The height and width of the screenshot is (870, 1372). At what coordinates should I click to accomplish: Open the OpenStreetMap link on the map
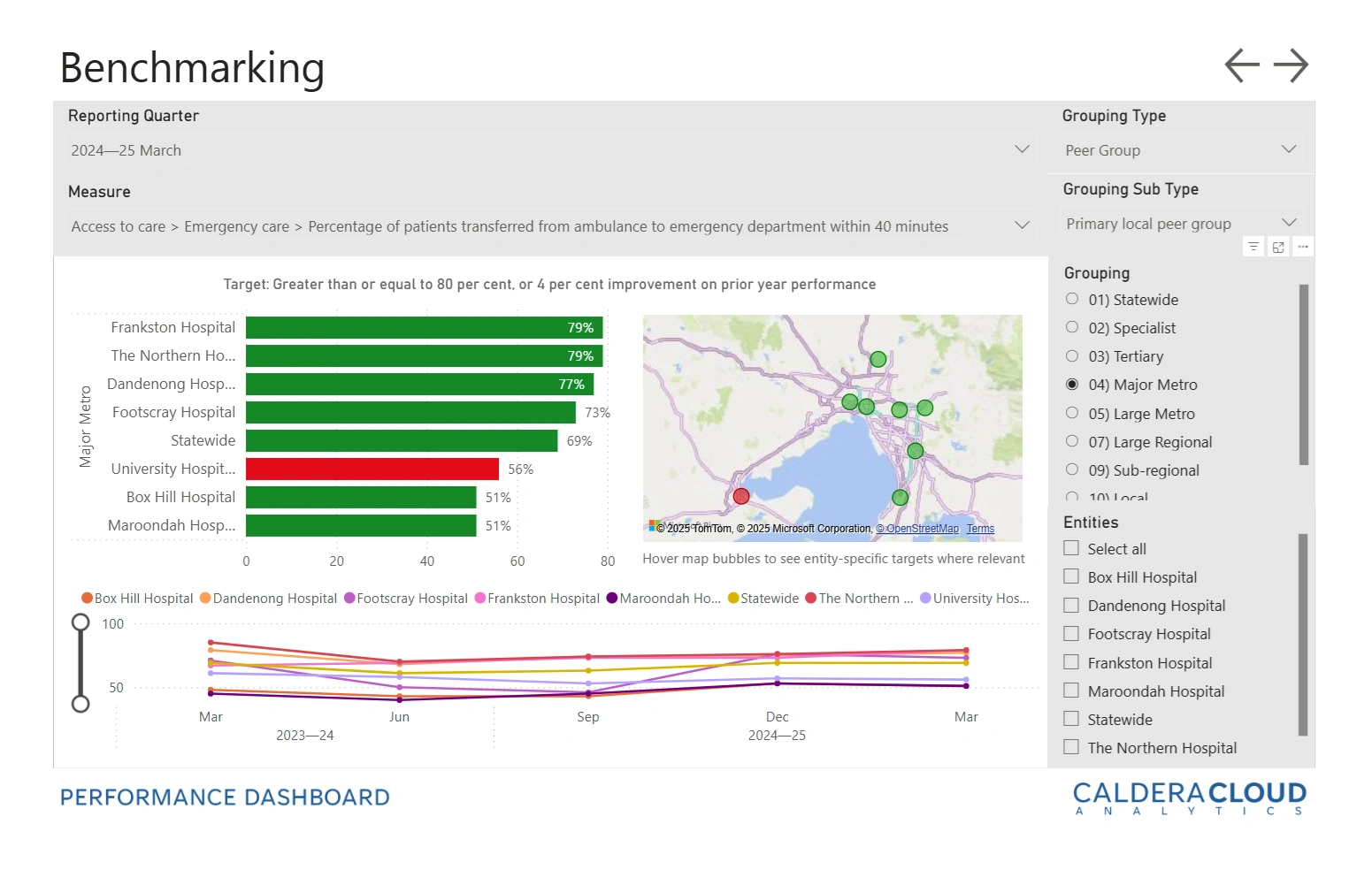[917, 529]
